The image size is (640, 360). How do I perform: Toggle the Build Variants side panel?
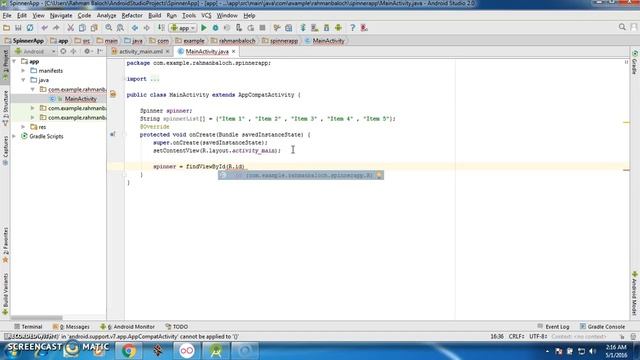tap(5, 294)
